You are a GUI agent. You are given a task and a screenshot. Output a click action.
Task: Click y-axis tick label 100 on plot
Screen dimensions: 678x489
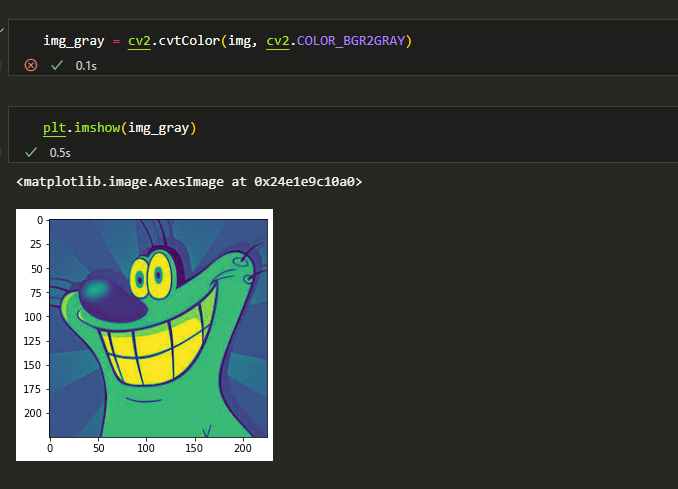coord(33,317)
